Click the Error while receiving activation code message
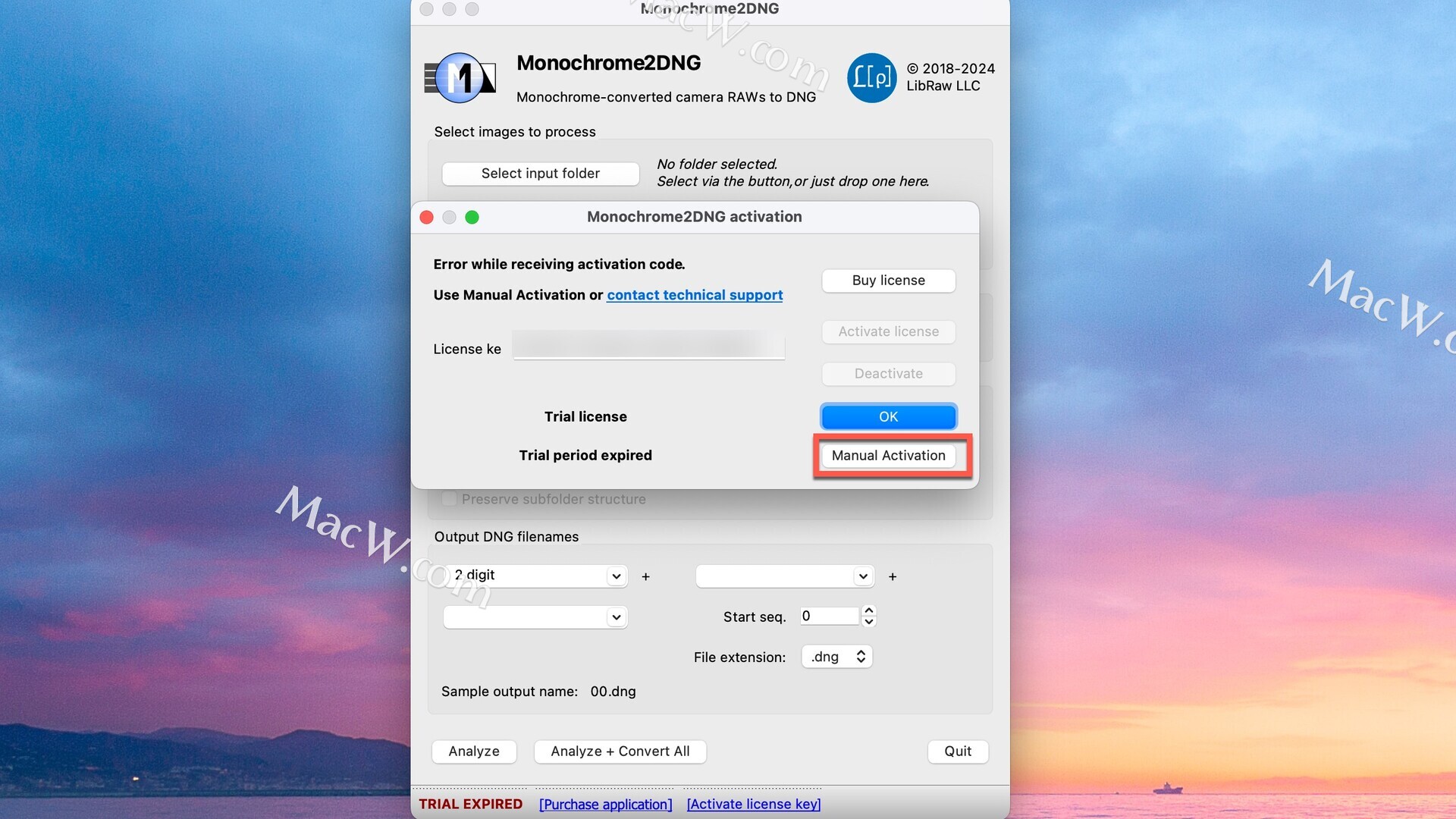 (x=559, y=265)
